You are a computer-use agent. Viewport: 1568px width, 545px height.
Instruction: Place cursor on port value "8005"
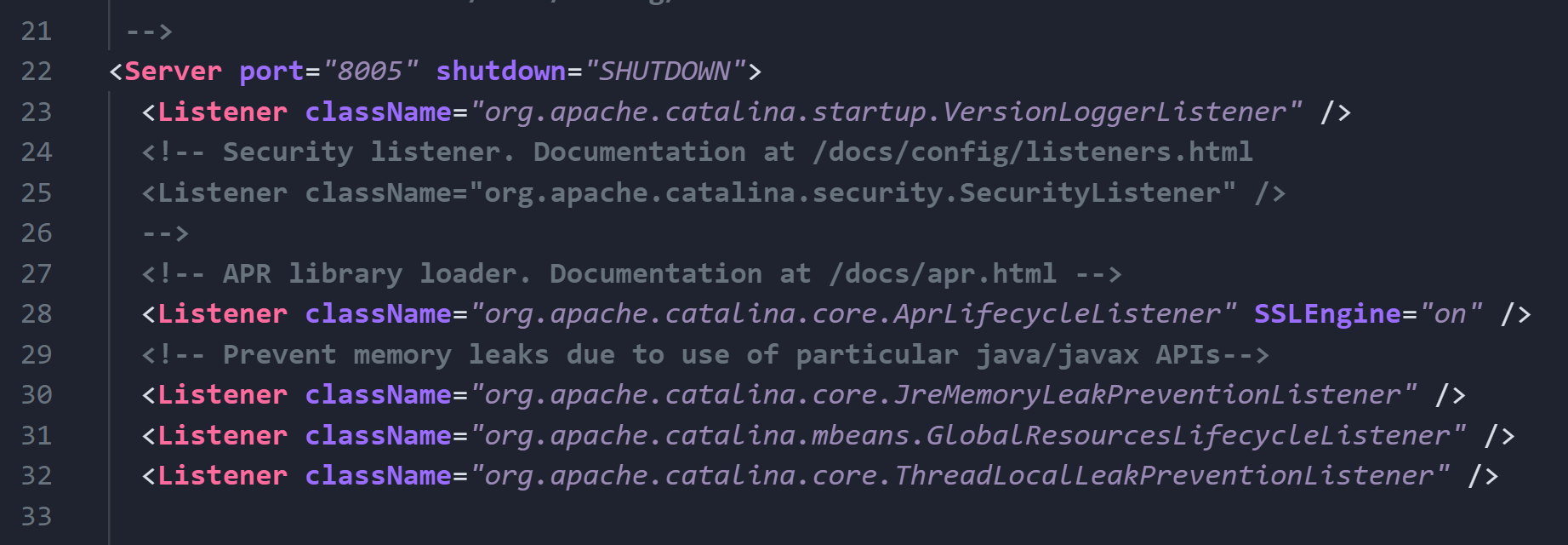370,71
